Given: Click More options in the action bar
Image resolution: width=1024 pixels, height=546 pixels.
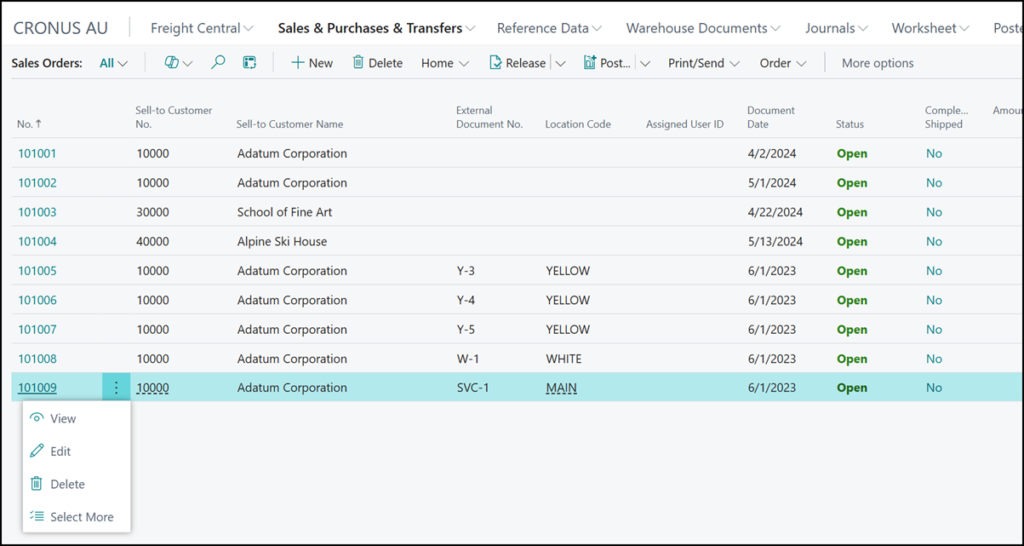Looking at the screenshot, I should click(x=877, y=63).
